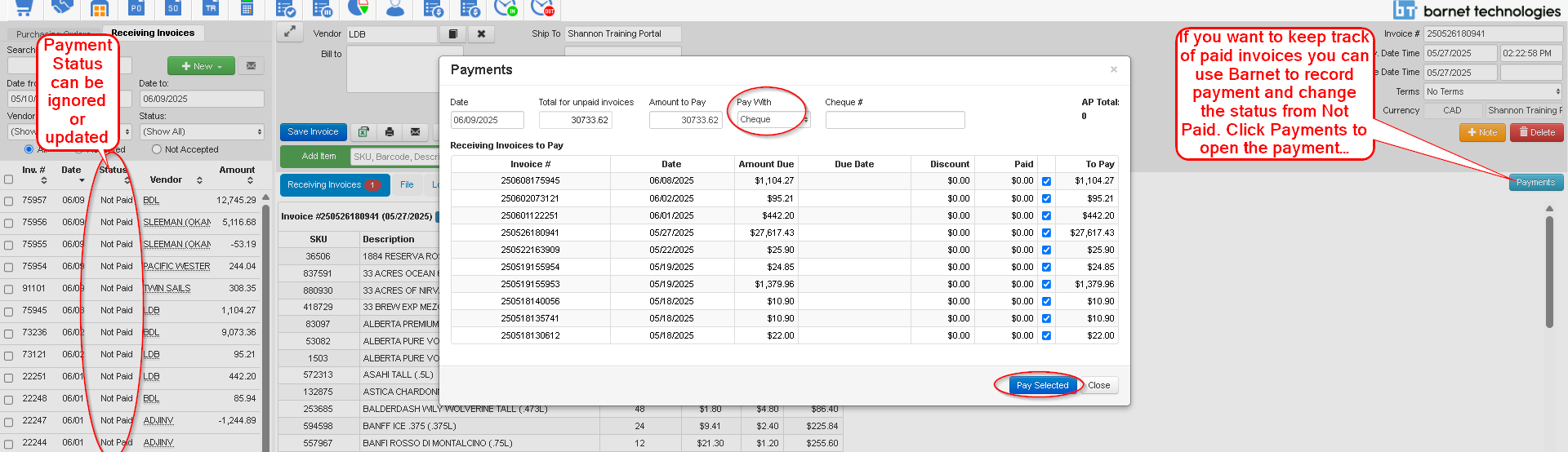Open the SO document icon

[x=173, y=8]
